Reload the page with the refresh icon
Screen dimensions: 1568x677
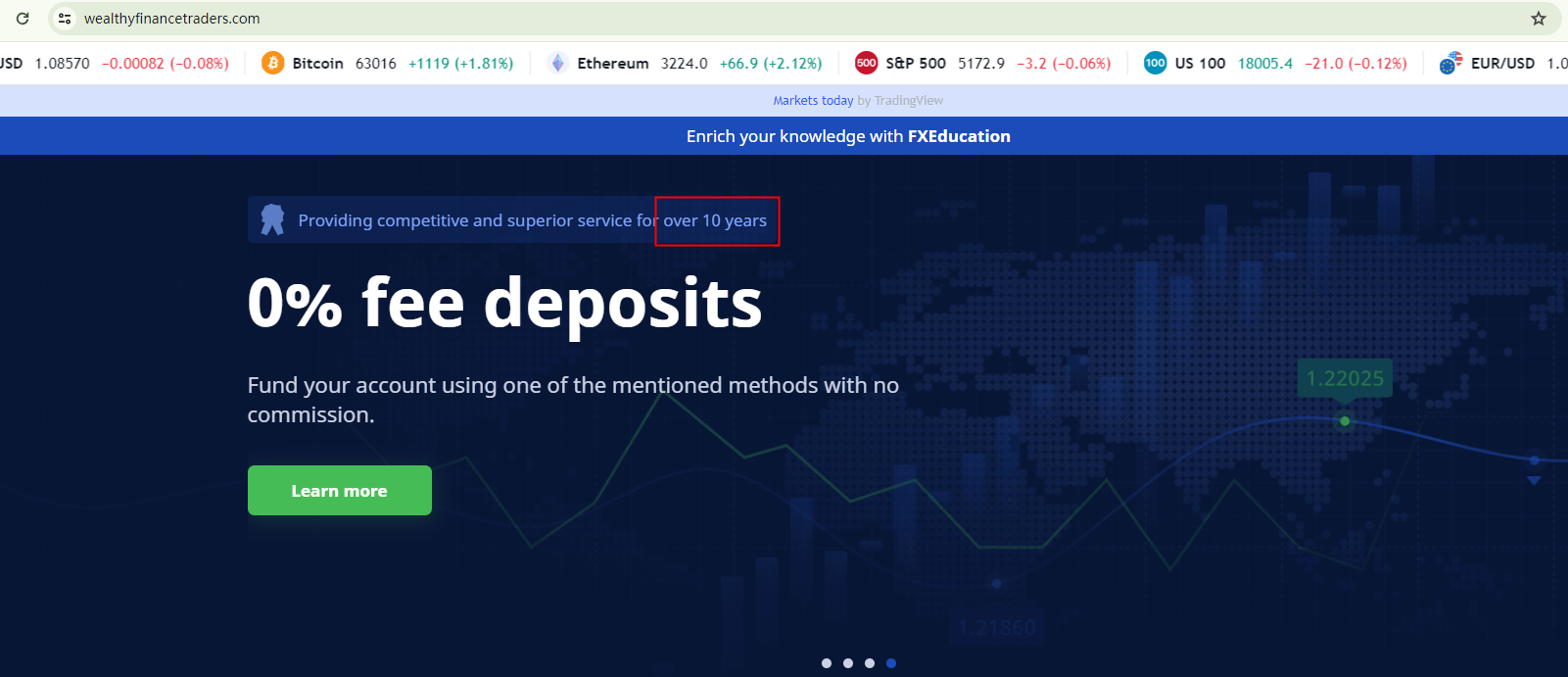pyautogui.click(x=23, y=19)
